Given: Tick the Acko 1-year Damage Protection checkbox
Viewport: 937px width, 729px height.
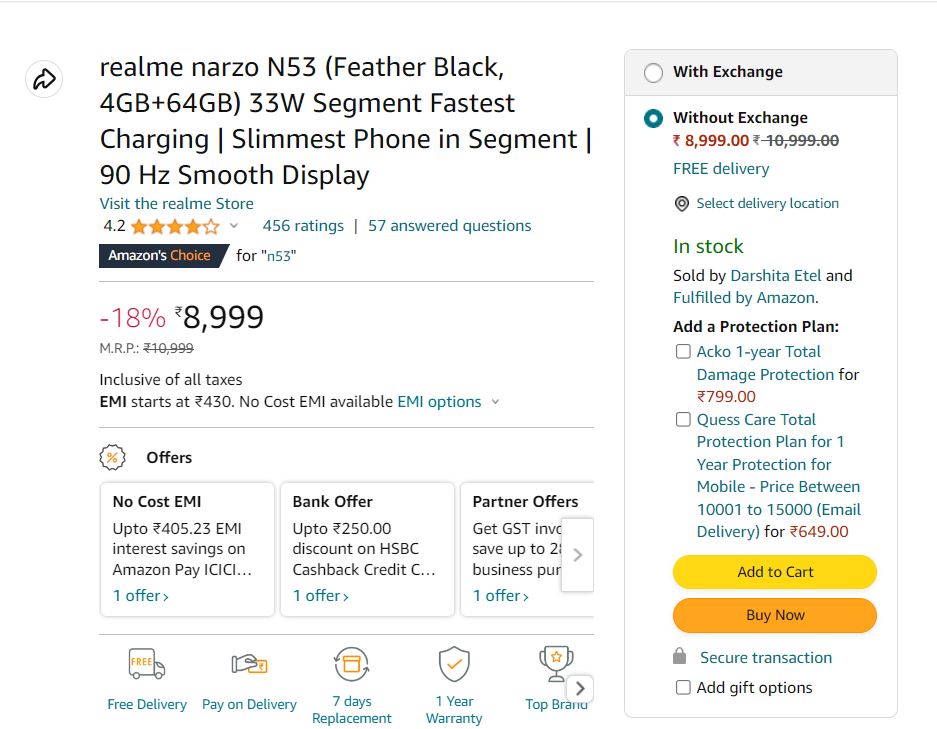Looking at the screenshot, I should pos(683,352).
